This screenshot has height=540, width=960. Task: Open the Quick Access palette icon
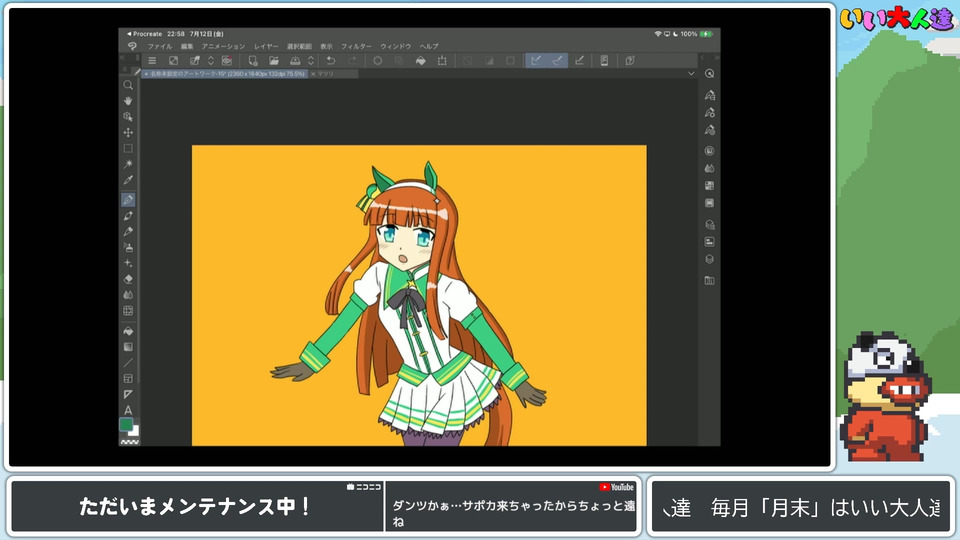pos(710,73)
